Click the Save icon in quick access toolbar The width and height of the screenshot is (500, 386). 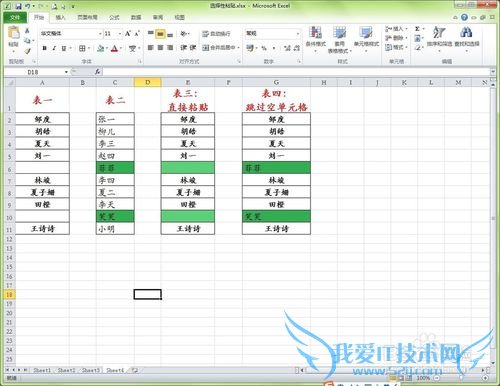(x=18, y=6)
